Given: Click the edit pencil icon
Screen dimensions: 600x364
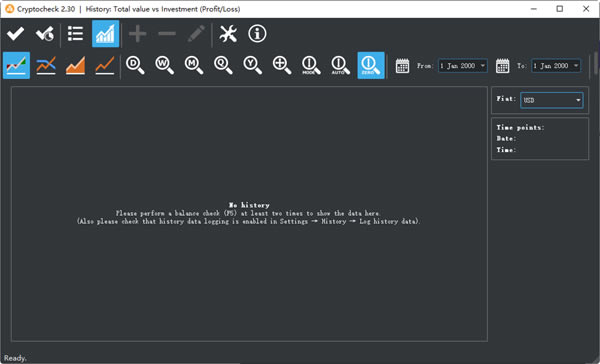Looking at the screenshot, I should pos(196,34).
